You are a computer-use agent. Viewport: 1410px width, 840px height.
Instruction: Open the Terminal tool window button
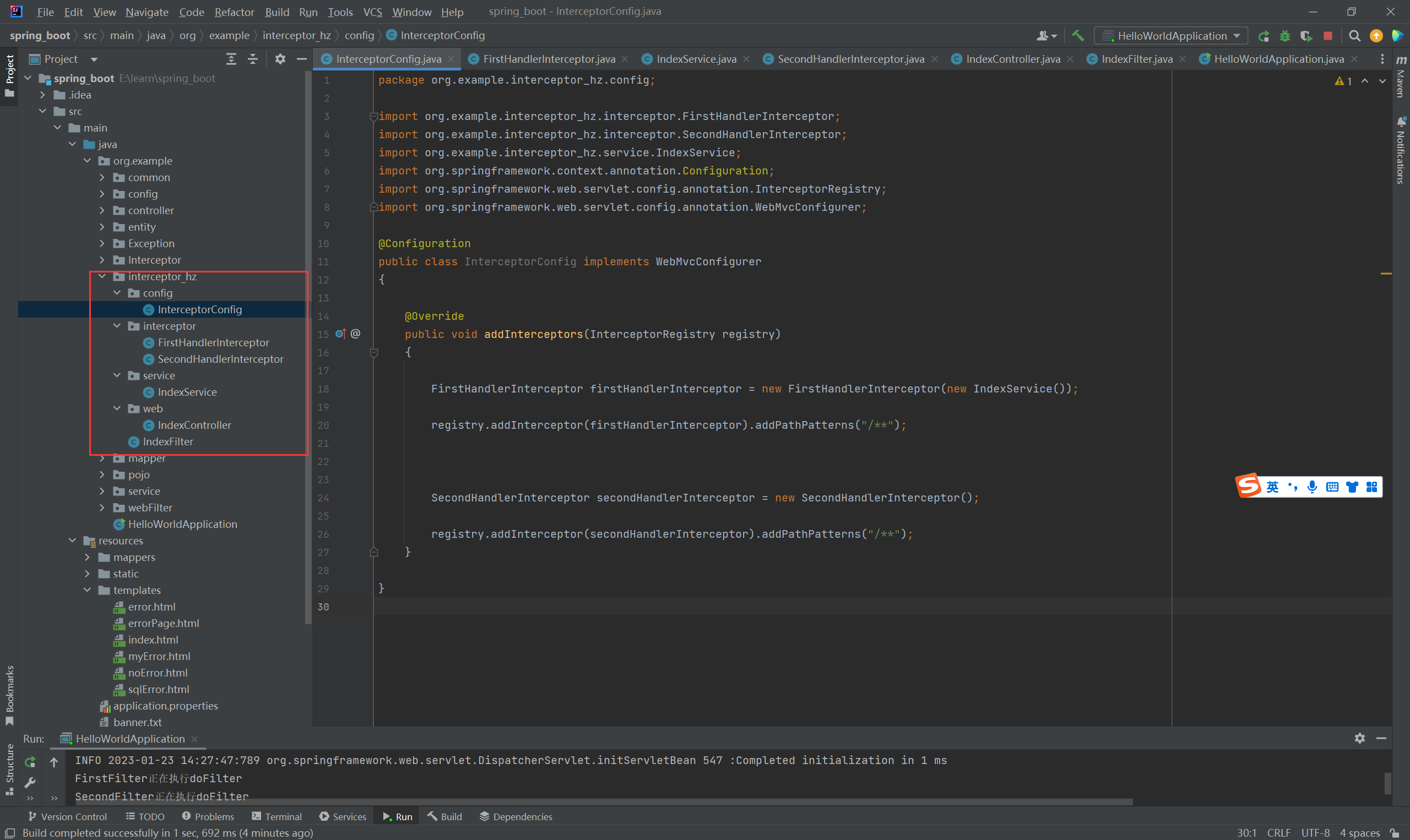[277, 816]
